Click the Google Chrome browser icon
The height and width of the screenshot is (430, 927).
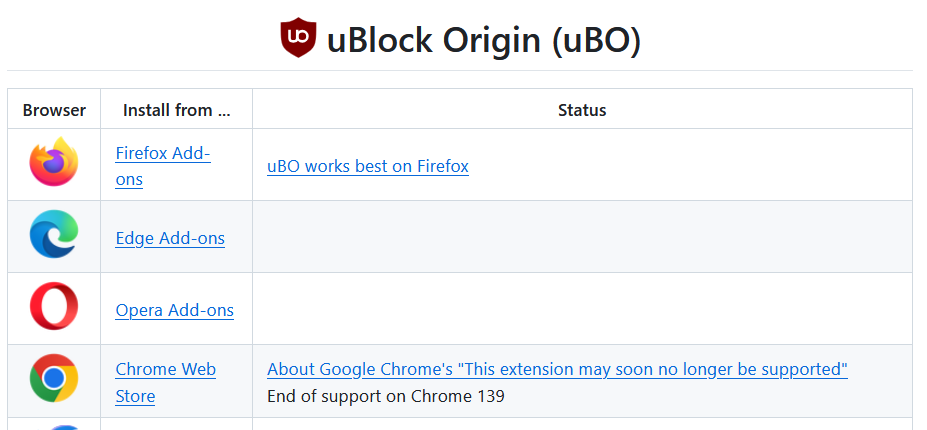[54, 379]
